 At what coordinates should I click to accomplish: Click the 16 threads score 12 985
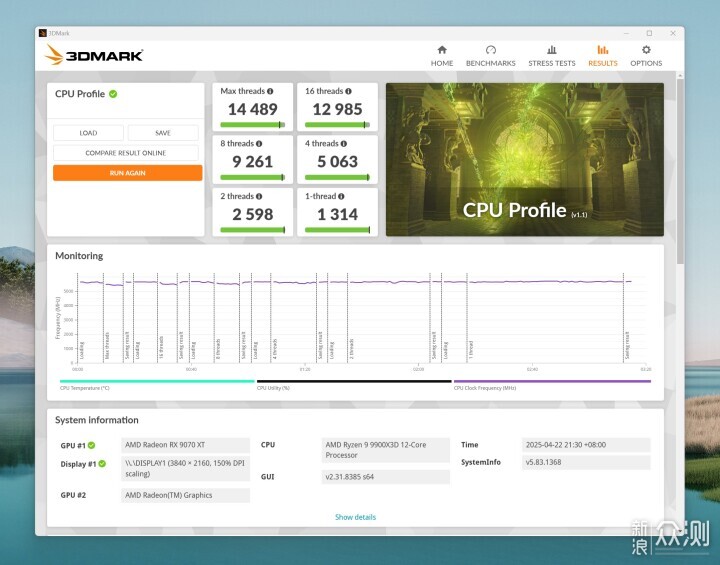337,109
